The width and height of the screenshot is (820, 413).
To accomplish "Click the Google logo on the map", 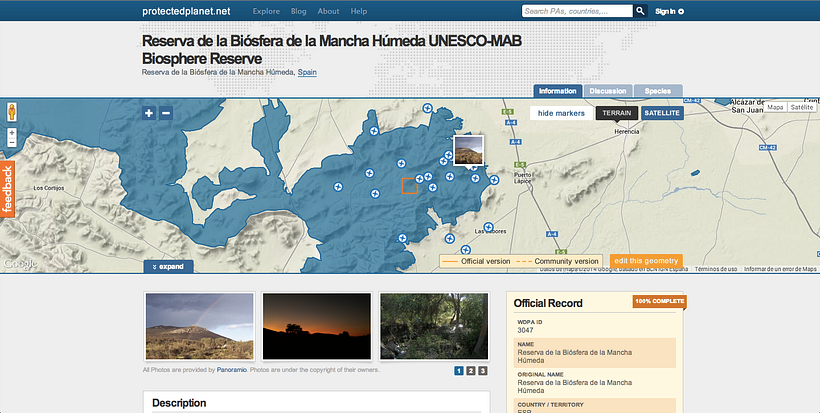I will (x=19, y=264).
